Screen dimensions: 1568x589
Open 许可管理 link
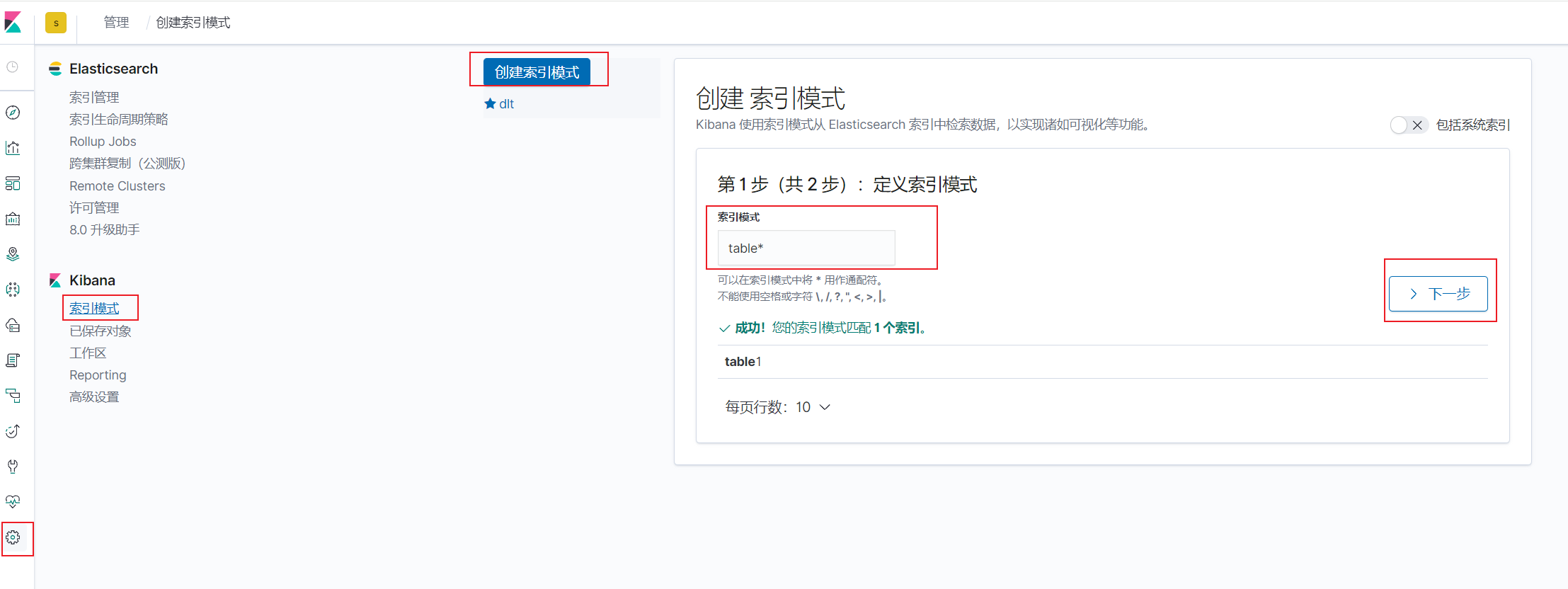click(x=94, y=207)
